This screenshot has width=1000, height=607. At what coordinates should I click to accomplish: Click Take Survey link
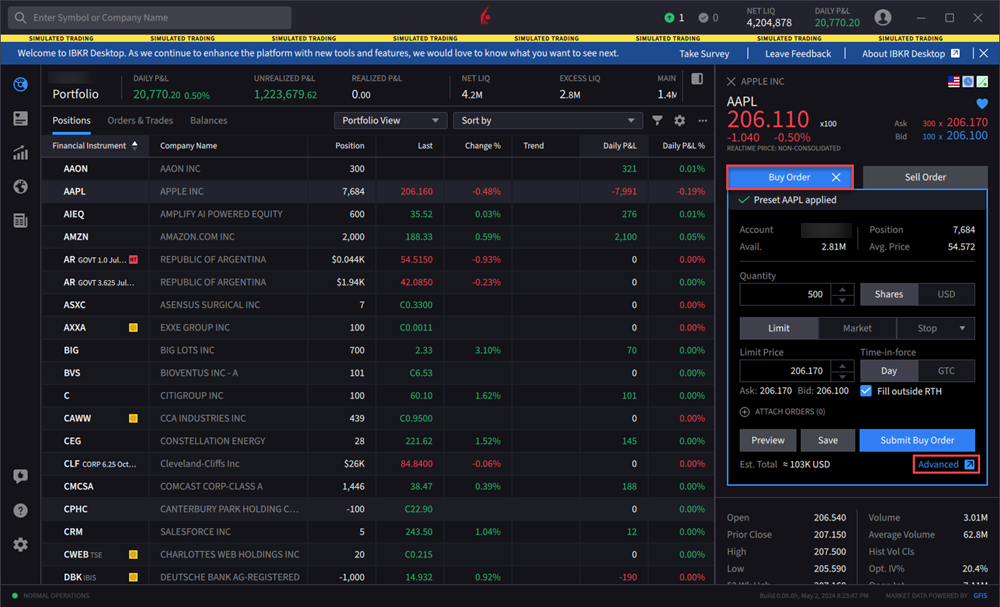click(704, 54)
